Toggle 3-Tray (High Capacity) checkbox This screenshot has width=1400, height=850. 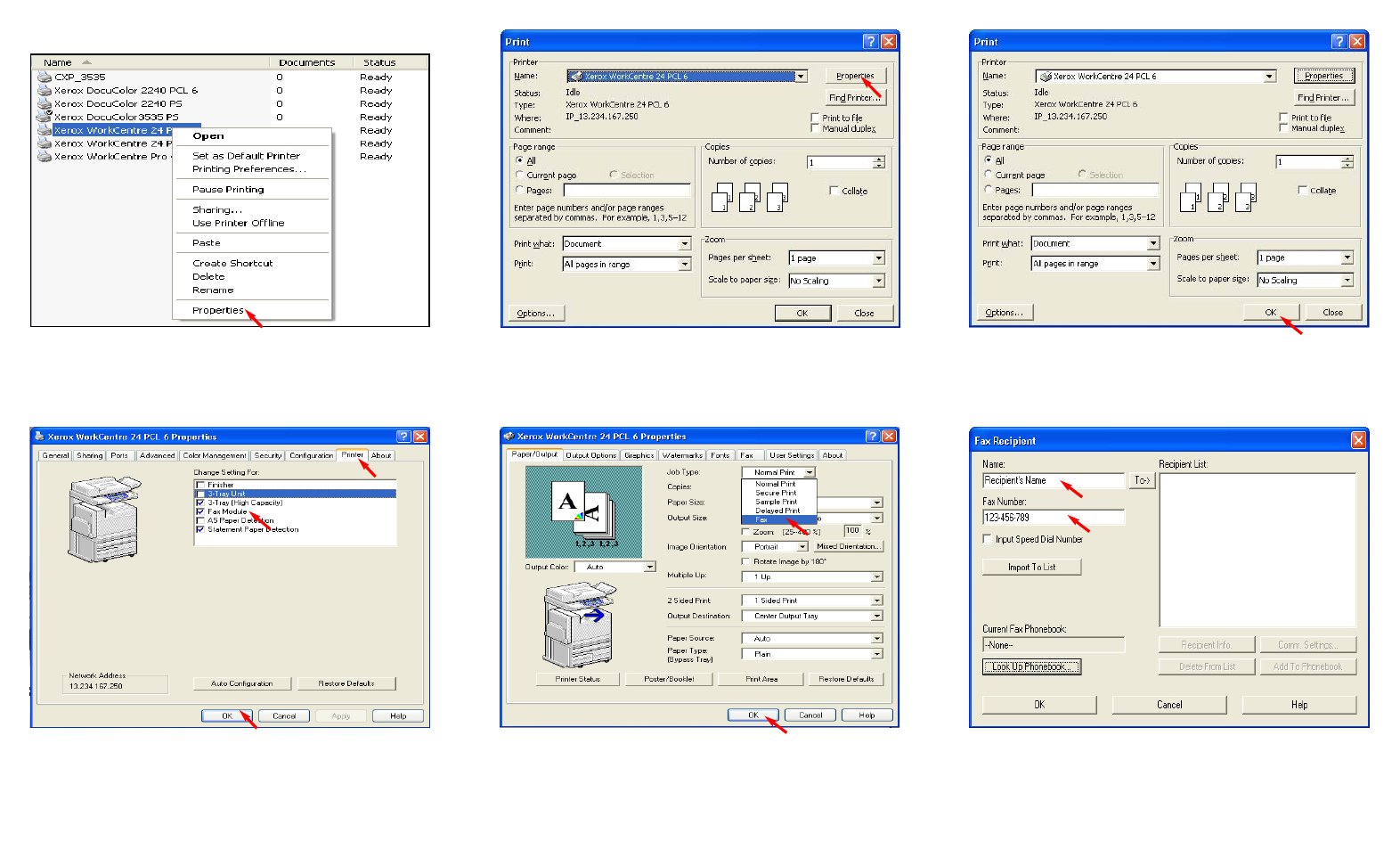click(x=200, y=503)
